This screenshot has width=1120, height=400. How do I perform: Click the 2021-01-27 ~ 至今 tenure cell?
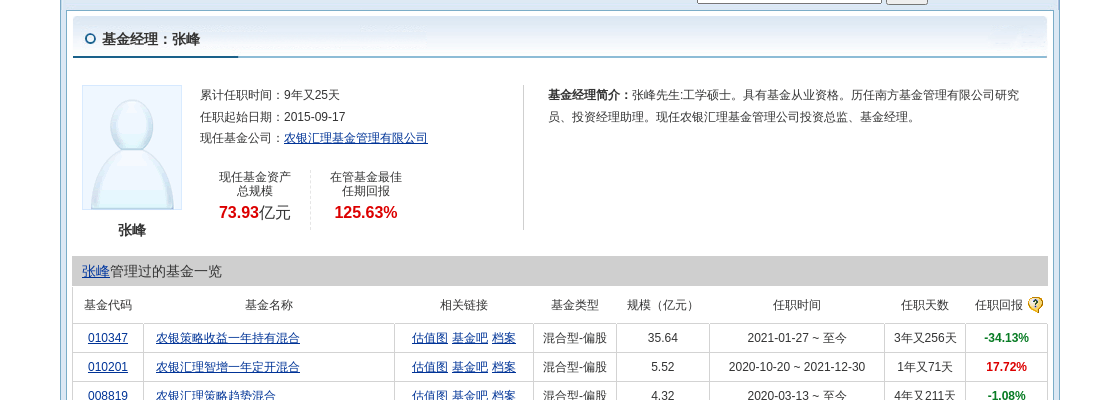click(x=796, y=338)
